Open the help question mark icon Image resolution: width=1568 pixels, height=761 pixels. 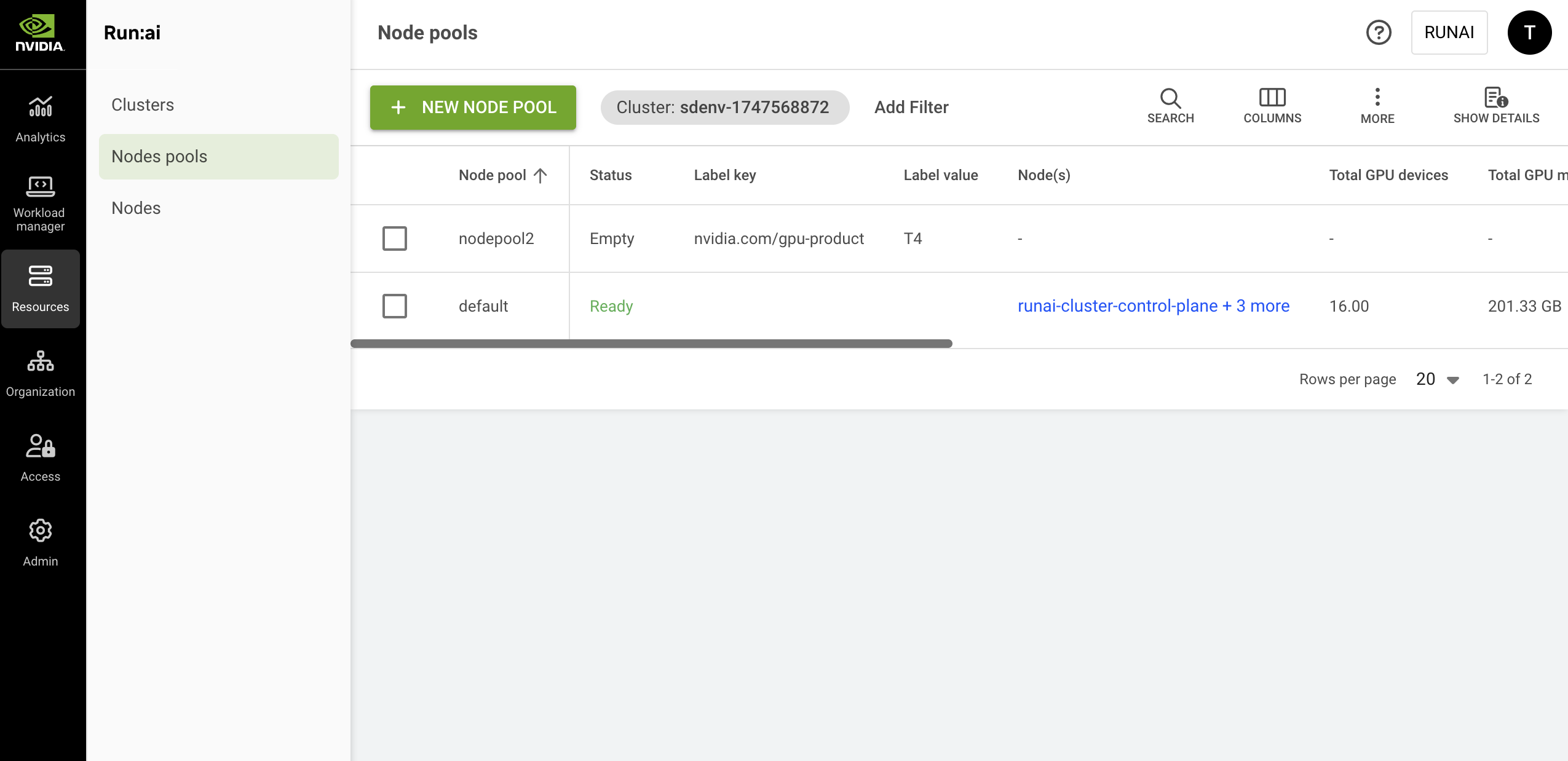pos(1378,33)
